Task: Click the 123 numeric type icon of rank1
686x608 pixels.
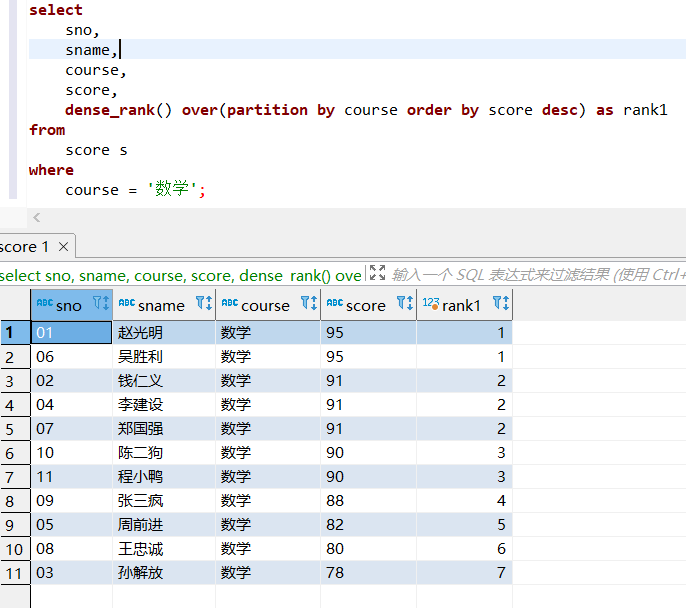Action: point(431,304)
